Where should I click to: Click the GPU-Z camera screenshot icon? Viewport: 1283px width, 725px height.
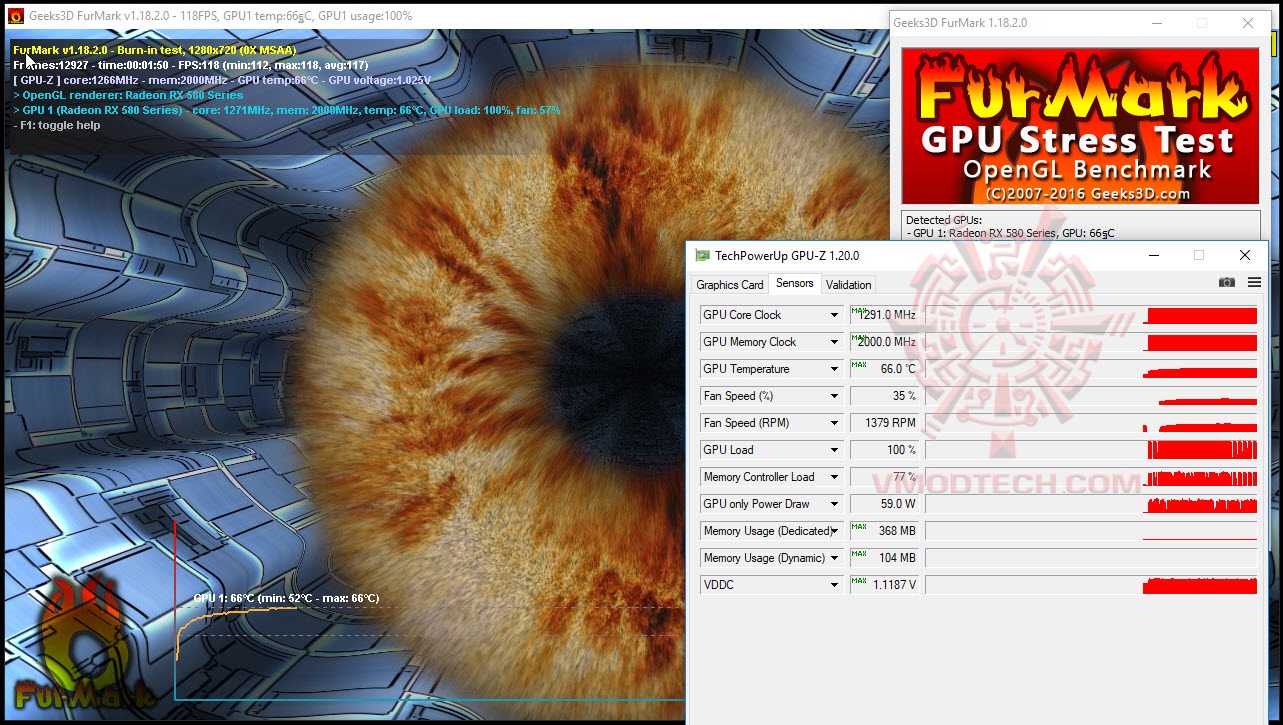coord(1227,283)
